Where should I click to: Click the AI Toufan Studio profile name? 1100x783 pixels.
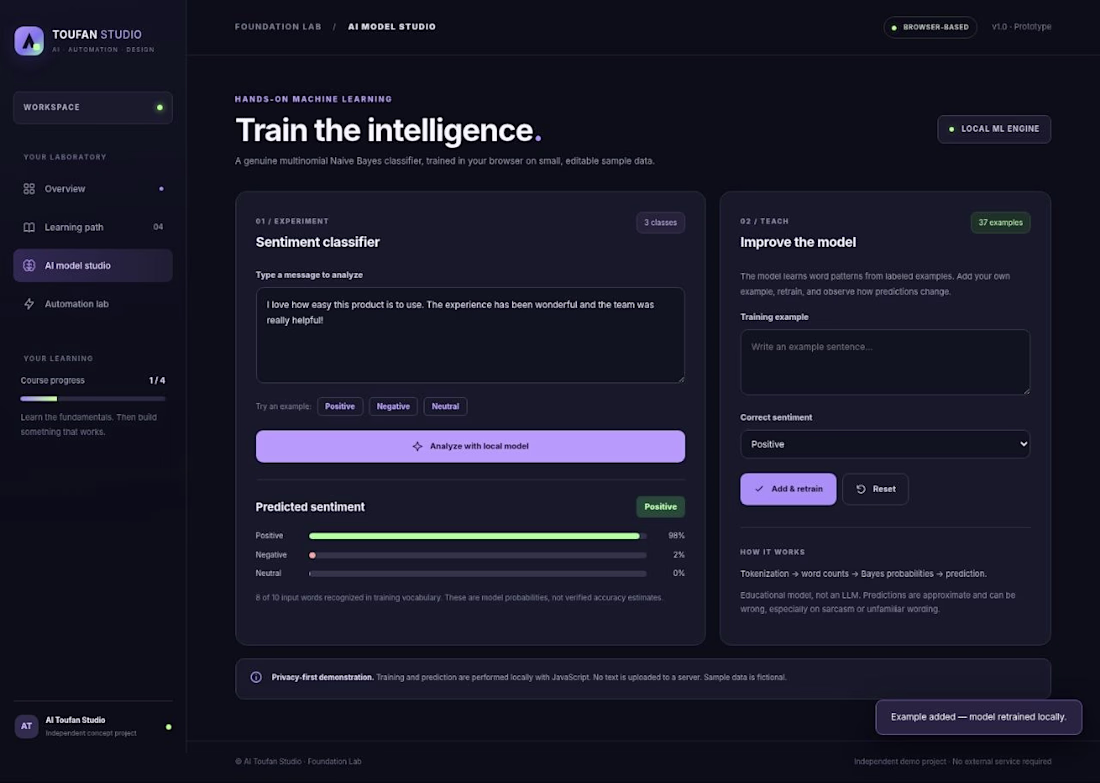click(x=75, y=720)
